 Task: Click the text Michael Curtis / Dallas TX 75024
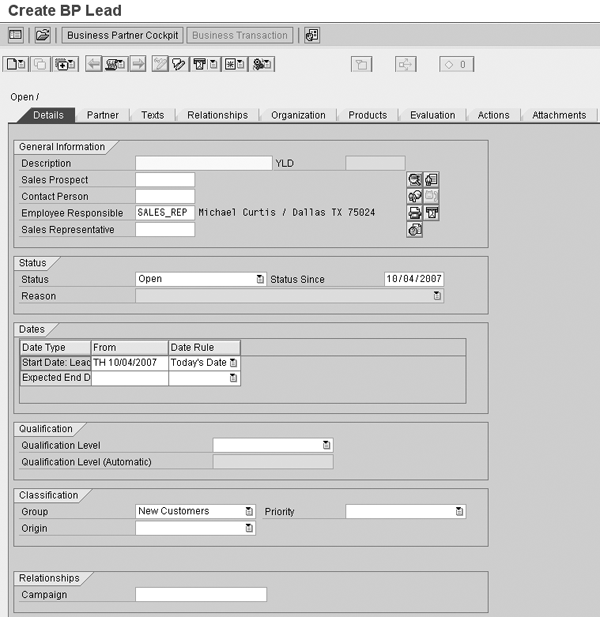[x=286, y=212]
